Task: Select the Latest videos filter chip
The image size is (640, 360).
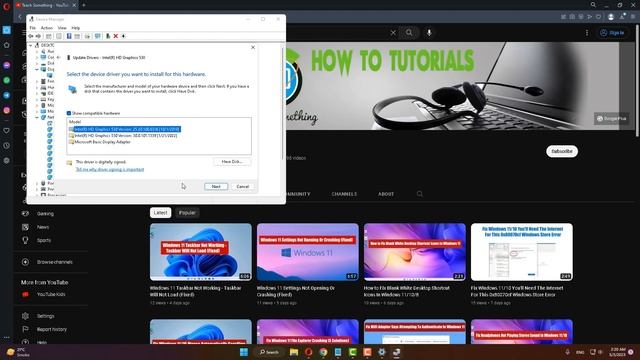Action: coord(160,213)
